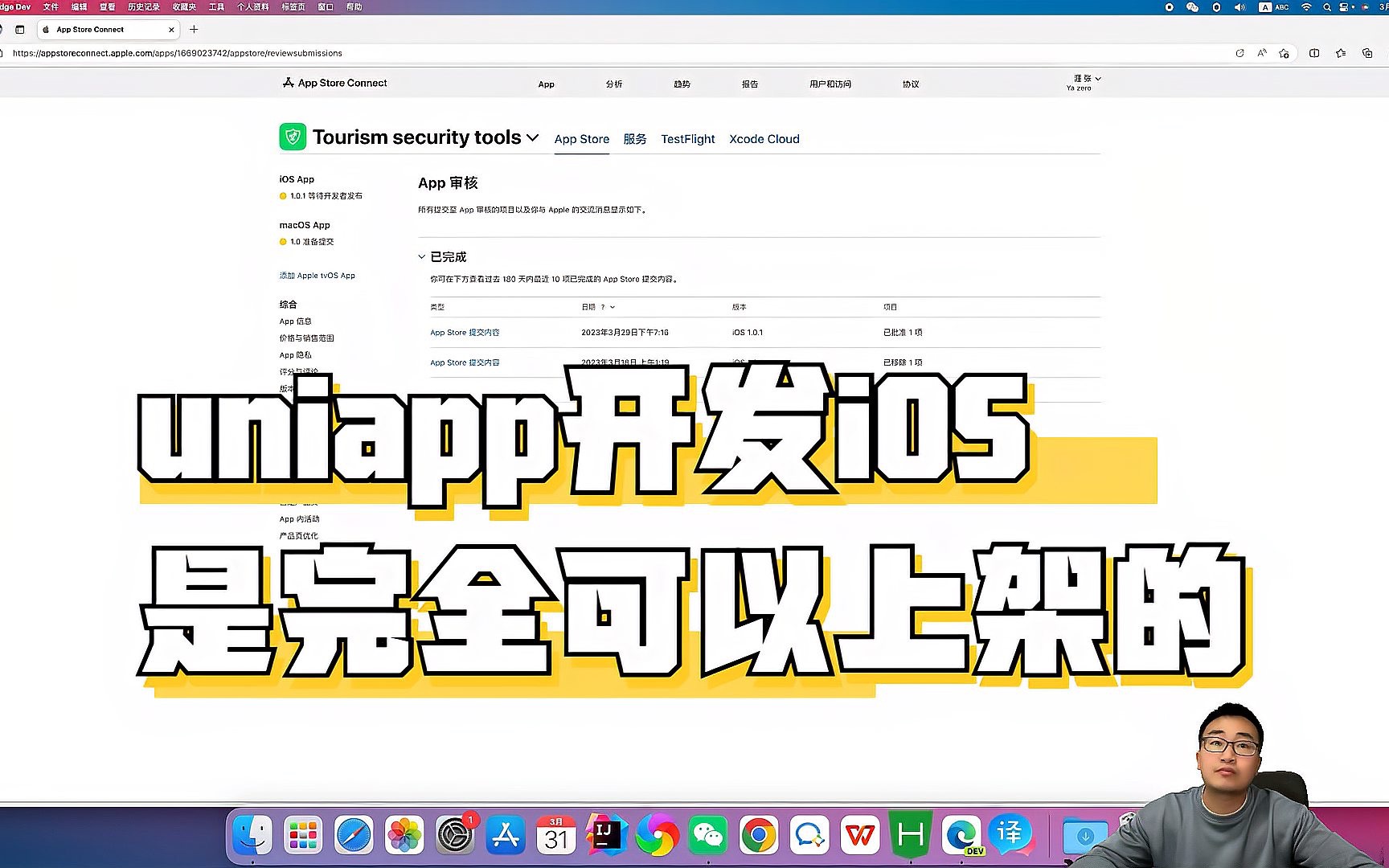Image resolution: width=1389 pixels, height=868 pixels.
Task: Launch Google Chrome from the dock
Action: [759, 836]
